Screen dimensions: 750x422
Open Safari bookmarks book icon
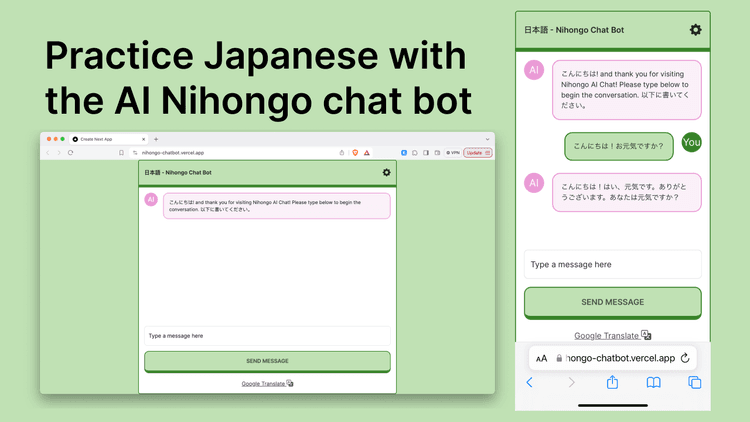click(x=653, y=382)
